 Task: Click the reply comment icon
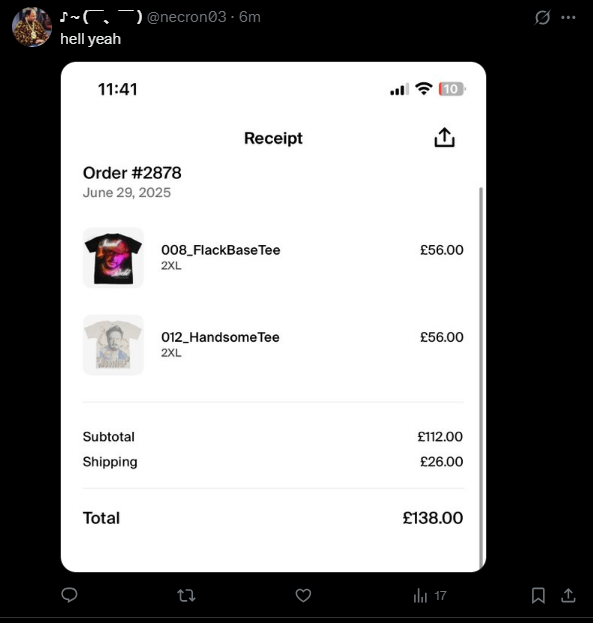tap(69, 595)
